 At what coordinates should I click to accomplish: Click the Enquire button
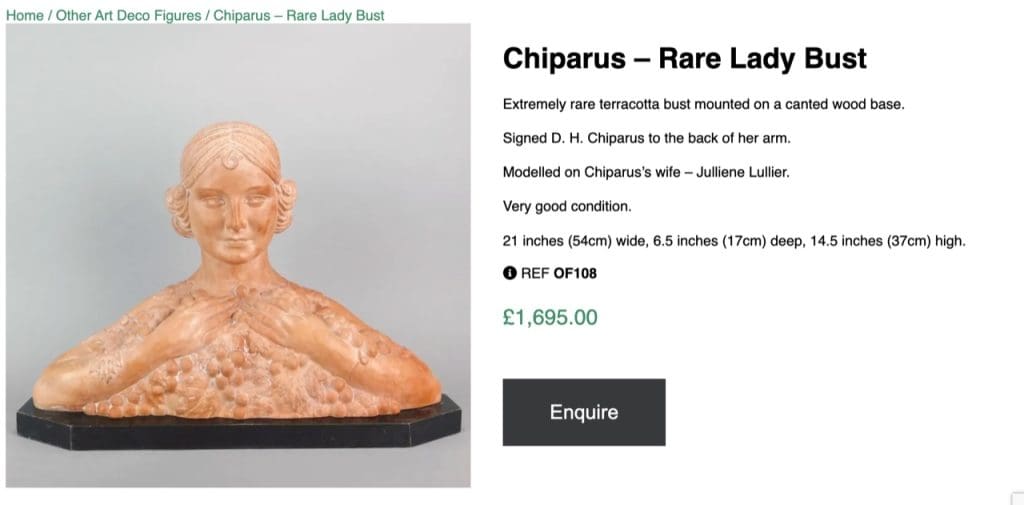(584, 412)
